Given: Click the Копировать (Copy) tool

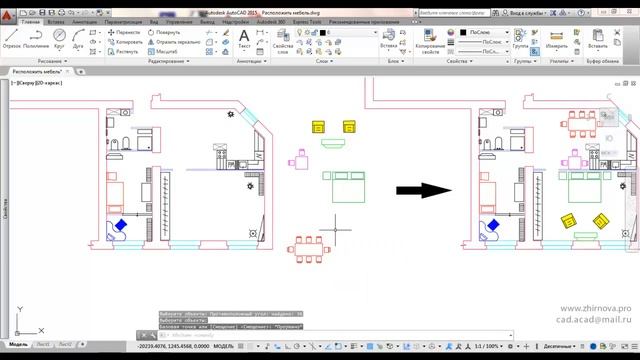Looking at the screenshot, I should pyautogui.click(x=125, y=42).
